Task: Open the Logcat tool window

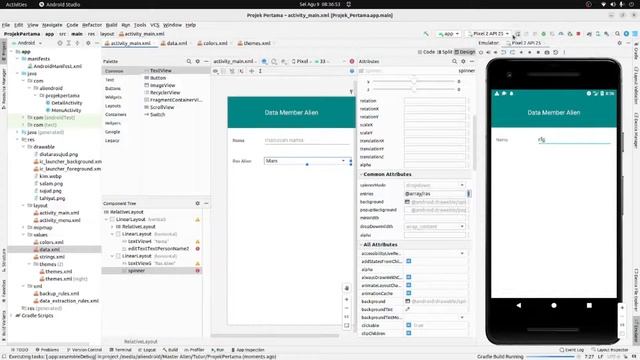Action: coord(147,350)
